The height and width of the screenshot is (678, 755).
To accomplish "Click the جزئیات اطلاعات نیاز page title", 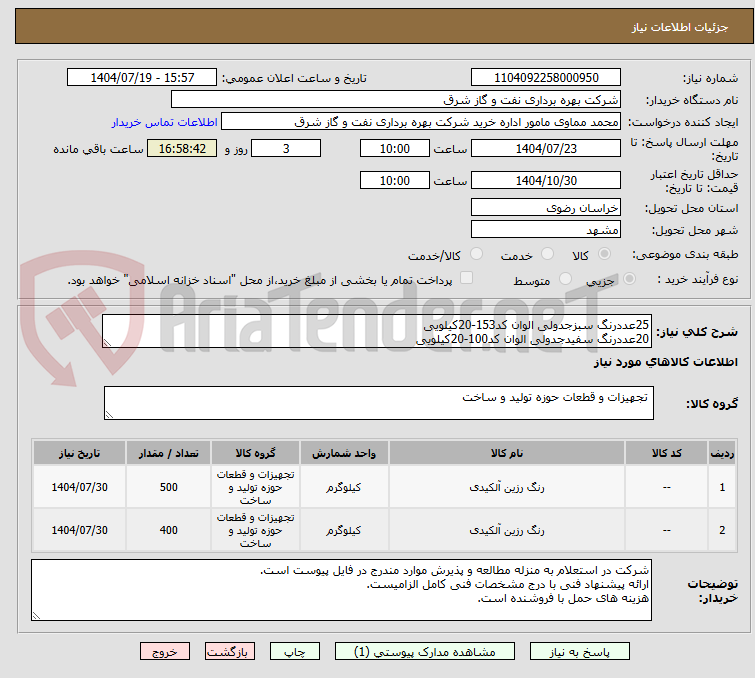I will 679,27.
